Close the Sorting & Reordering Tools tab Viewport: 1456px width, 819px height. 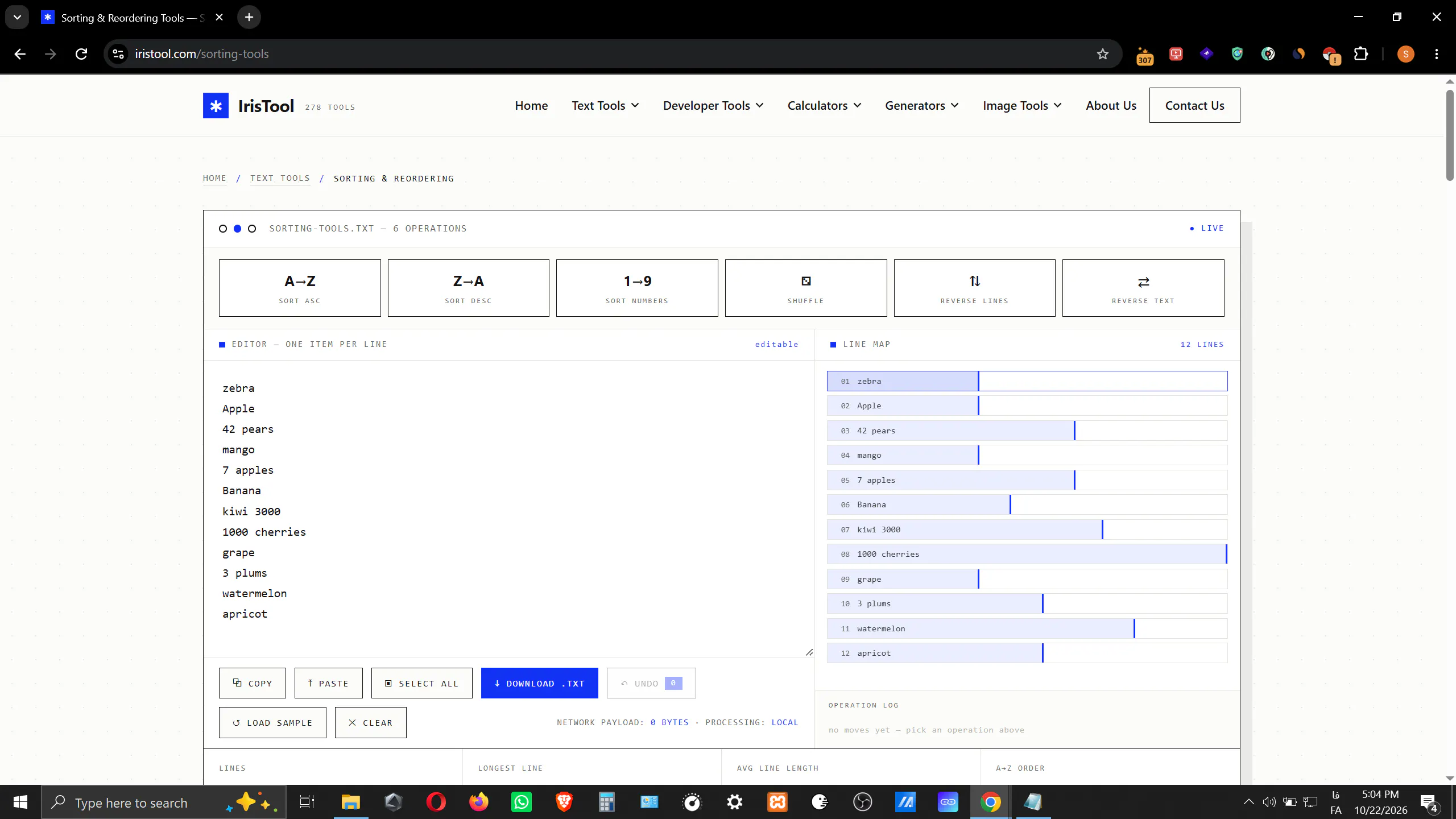[x=219, y=17]
